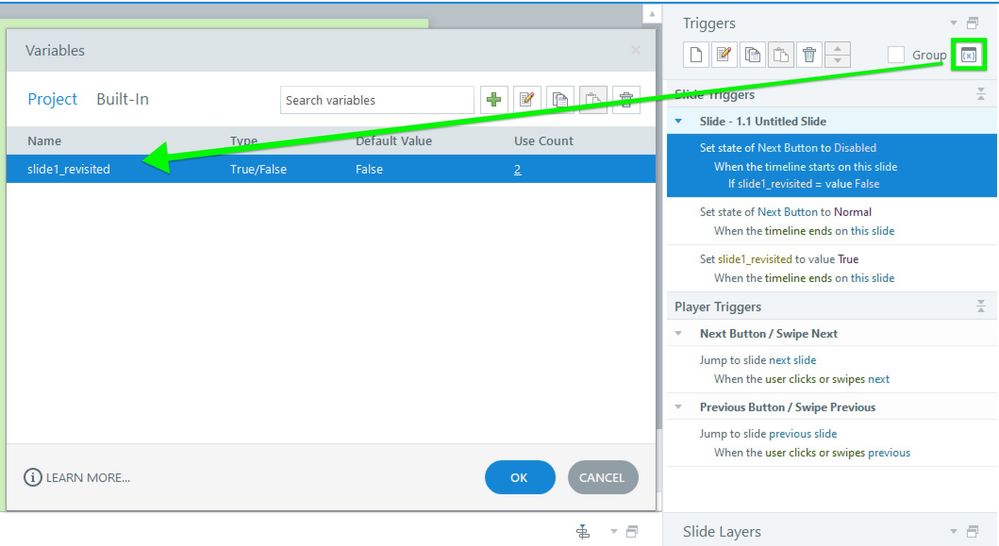Click slide1_revisited link in Set trigger

point(755,259)
